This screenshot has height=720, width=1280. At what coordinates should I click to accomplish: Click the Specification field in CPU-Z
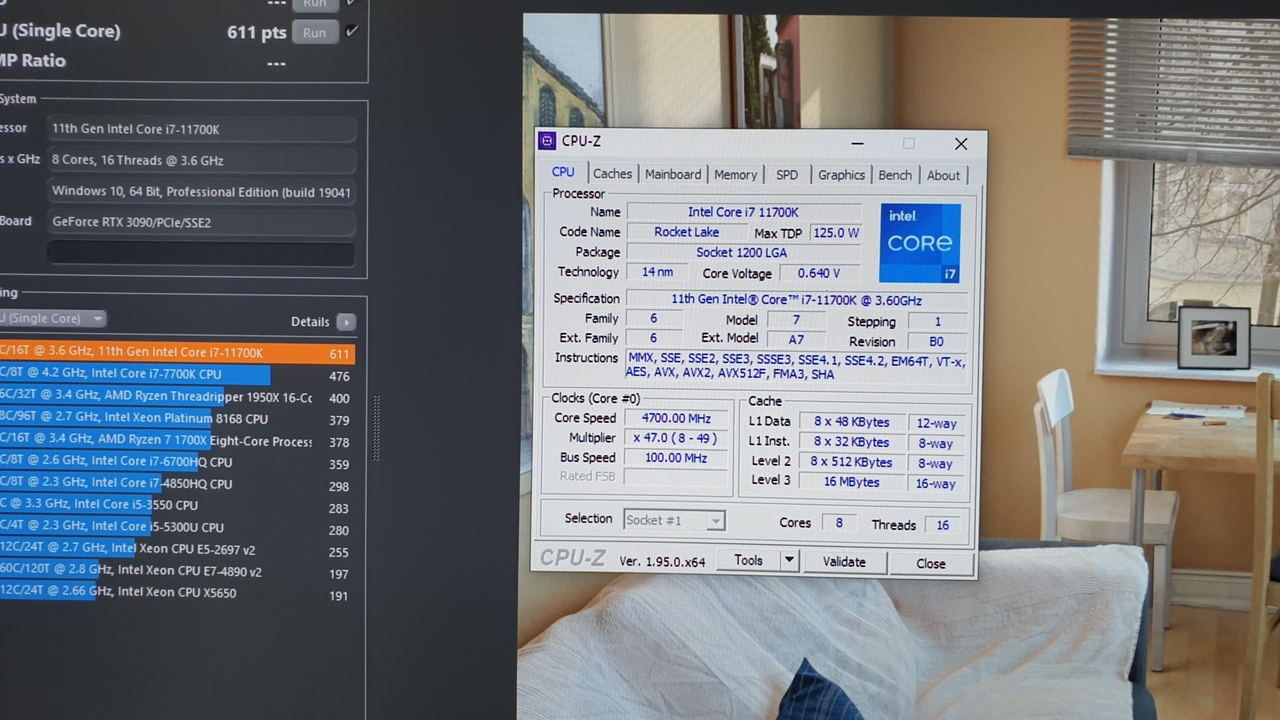(796, 299)
